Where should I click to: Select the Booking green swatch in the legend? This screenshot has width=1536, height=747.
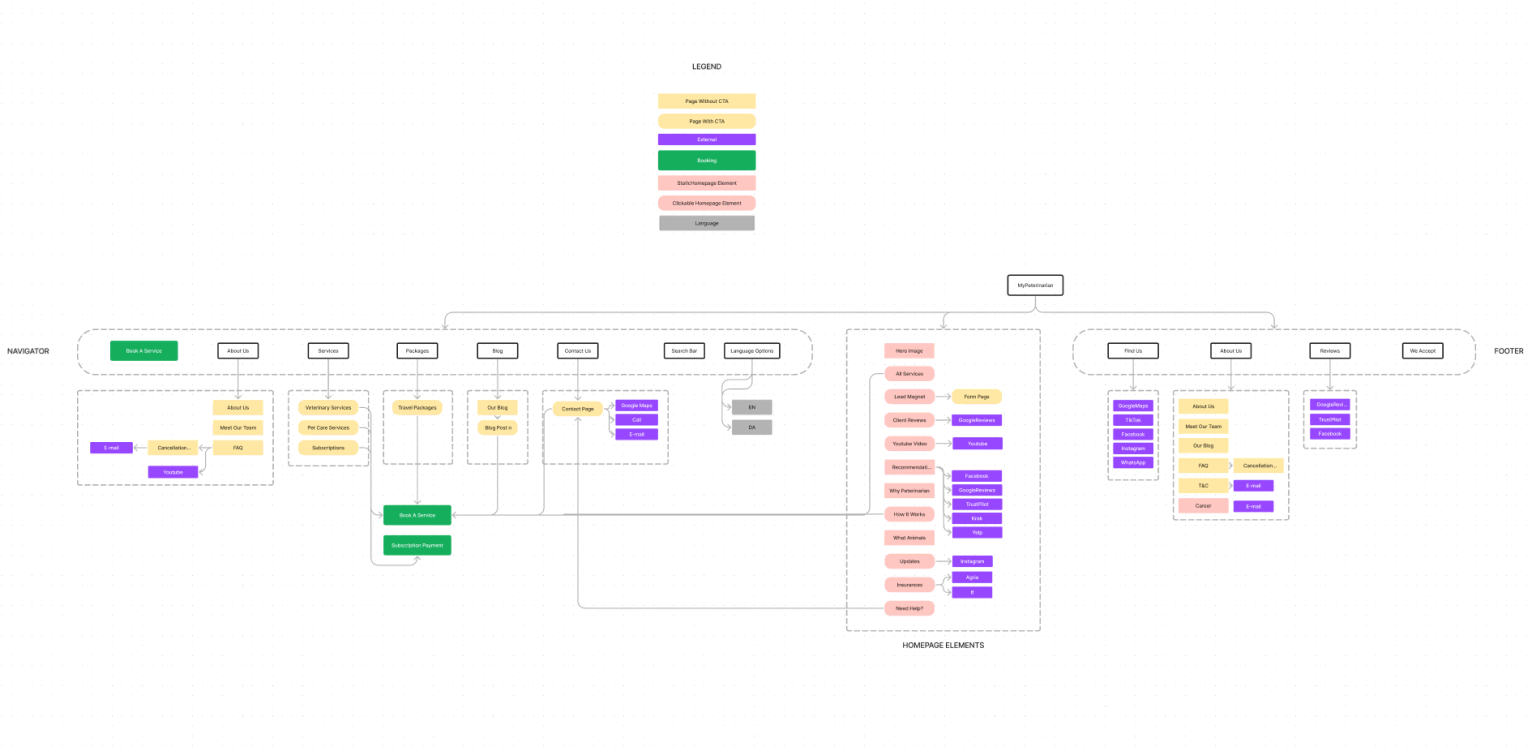pos(706,160)
